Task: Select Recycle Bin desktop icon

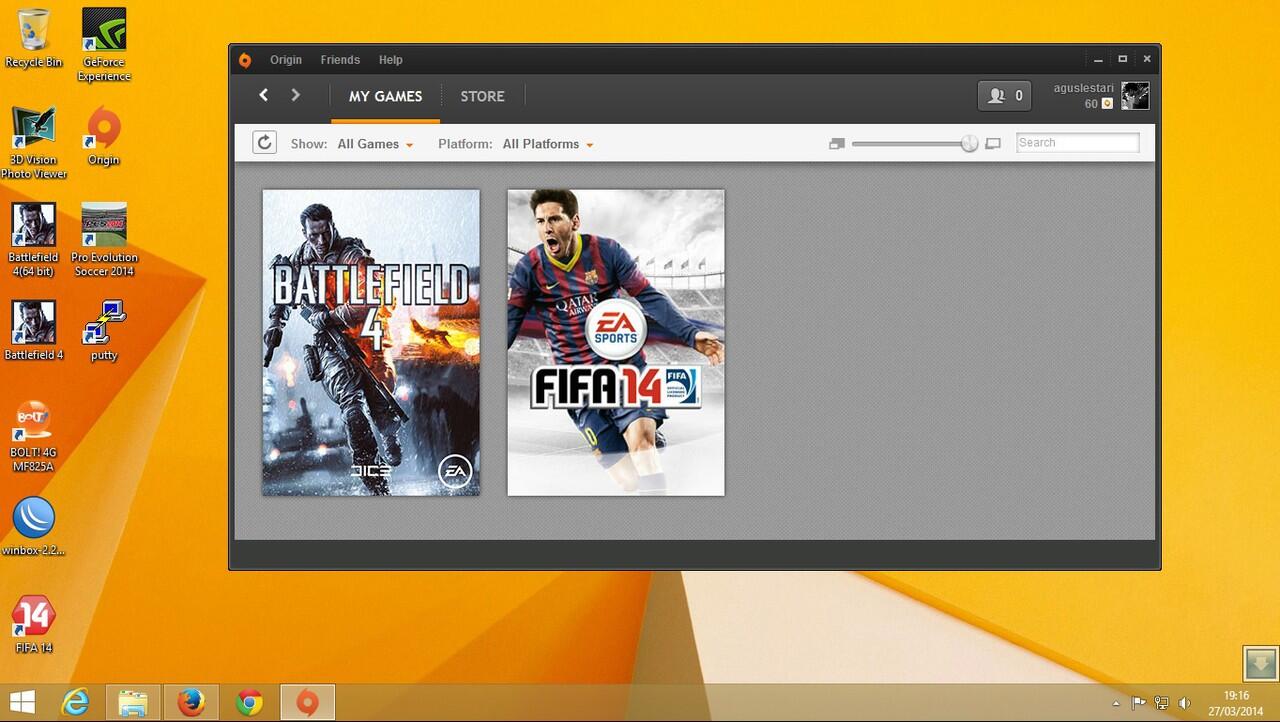Action: 34,39
